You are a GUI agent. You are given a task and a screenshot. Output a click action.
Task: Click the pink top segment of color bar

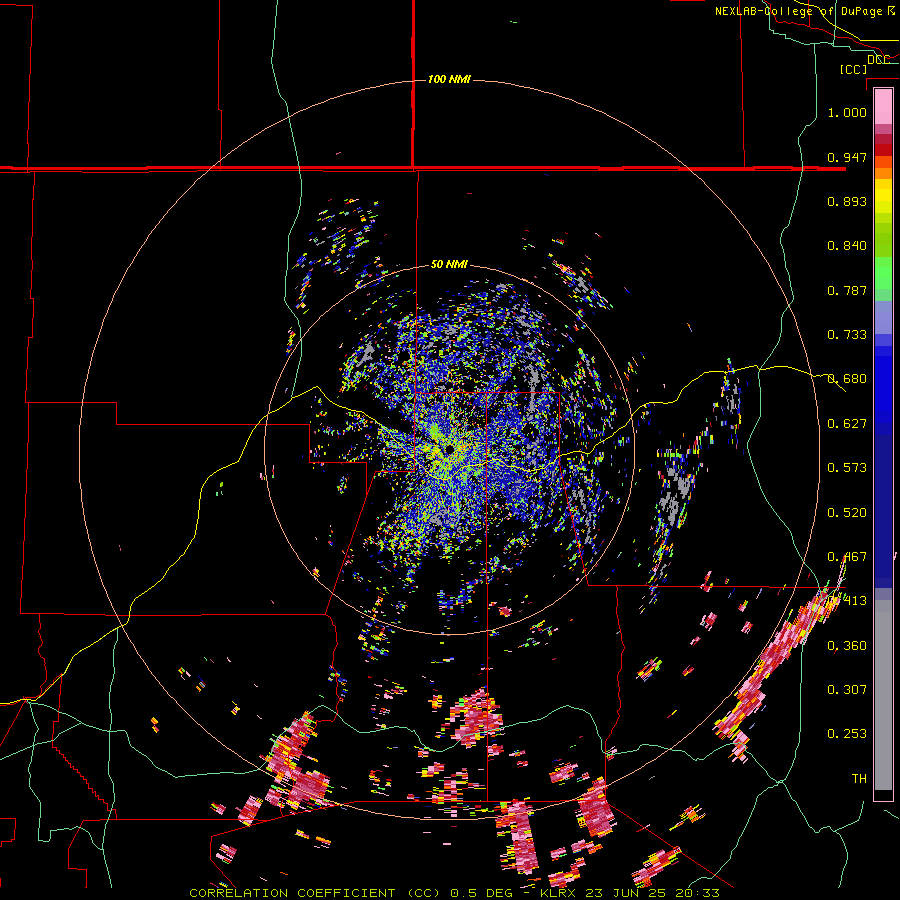(883, 106)
